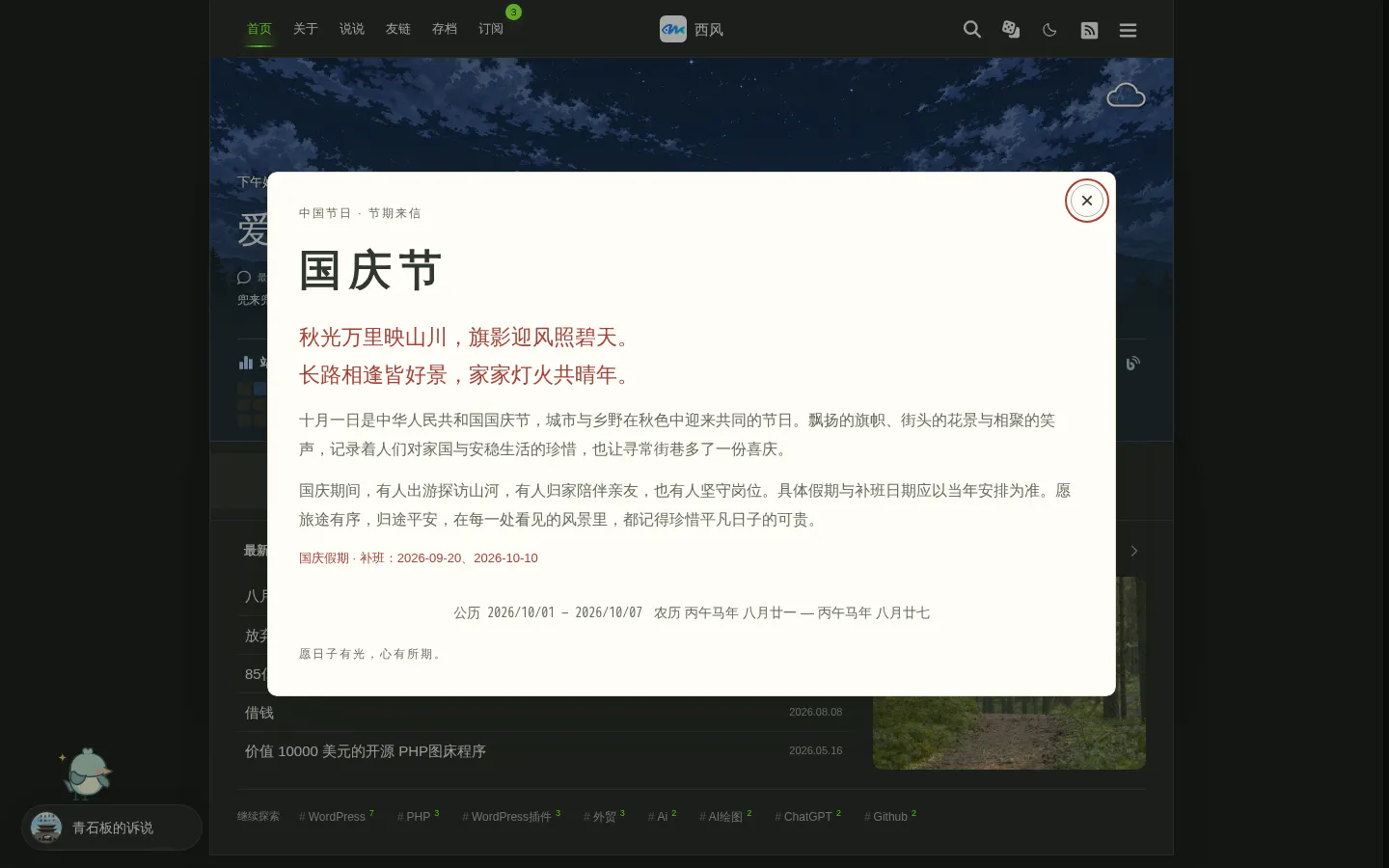This screenshot has height=868, width=1389.
Task: Open the search magnifier icon
Action: (x=972, y=29)
